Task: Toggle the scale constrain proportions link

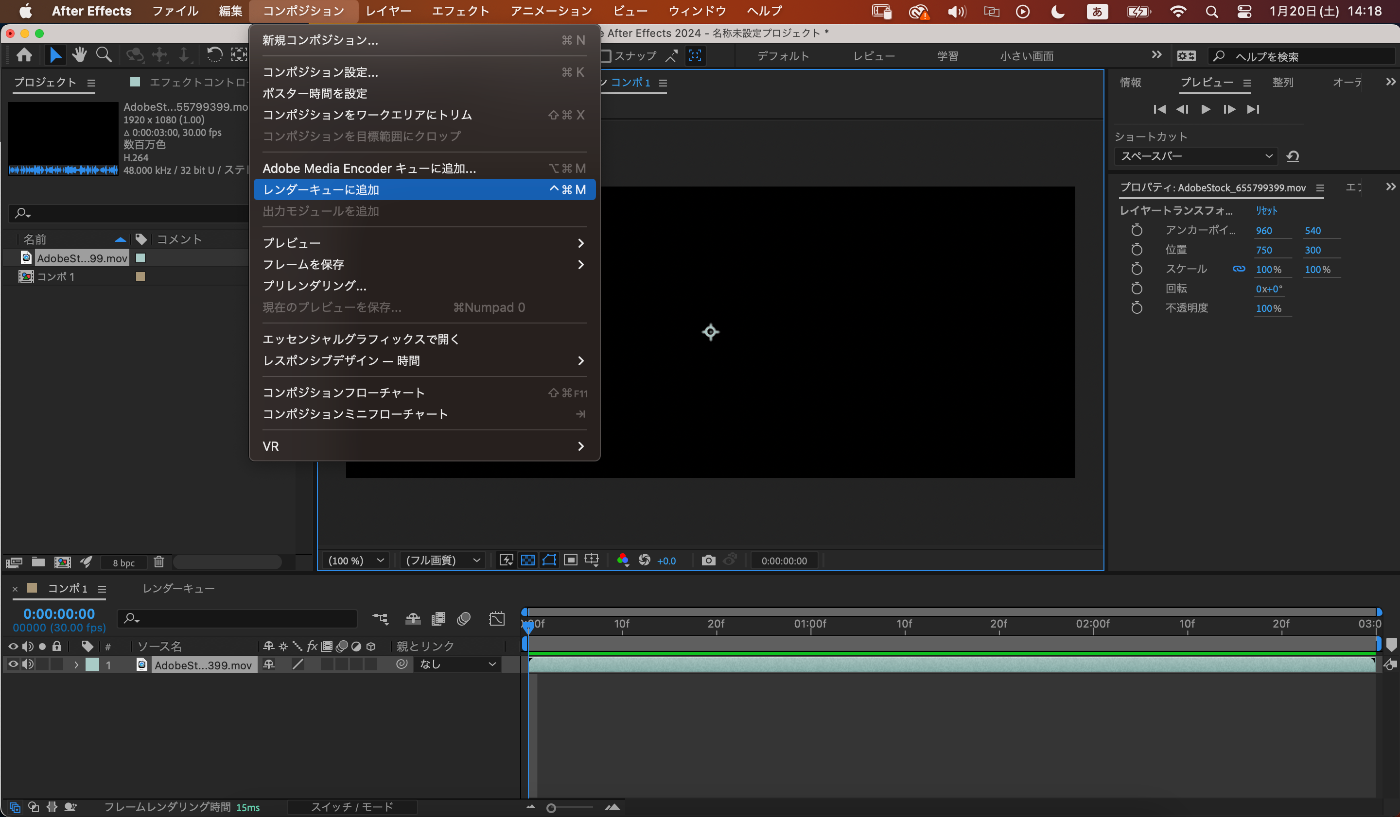Action: [x=1239, y=269]
